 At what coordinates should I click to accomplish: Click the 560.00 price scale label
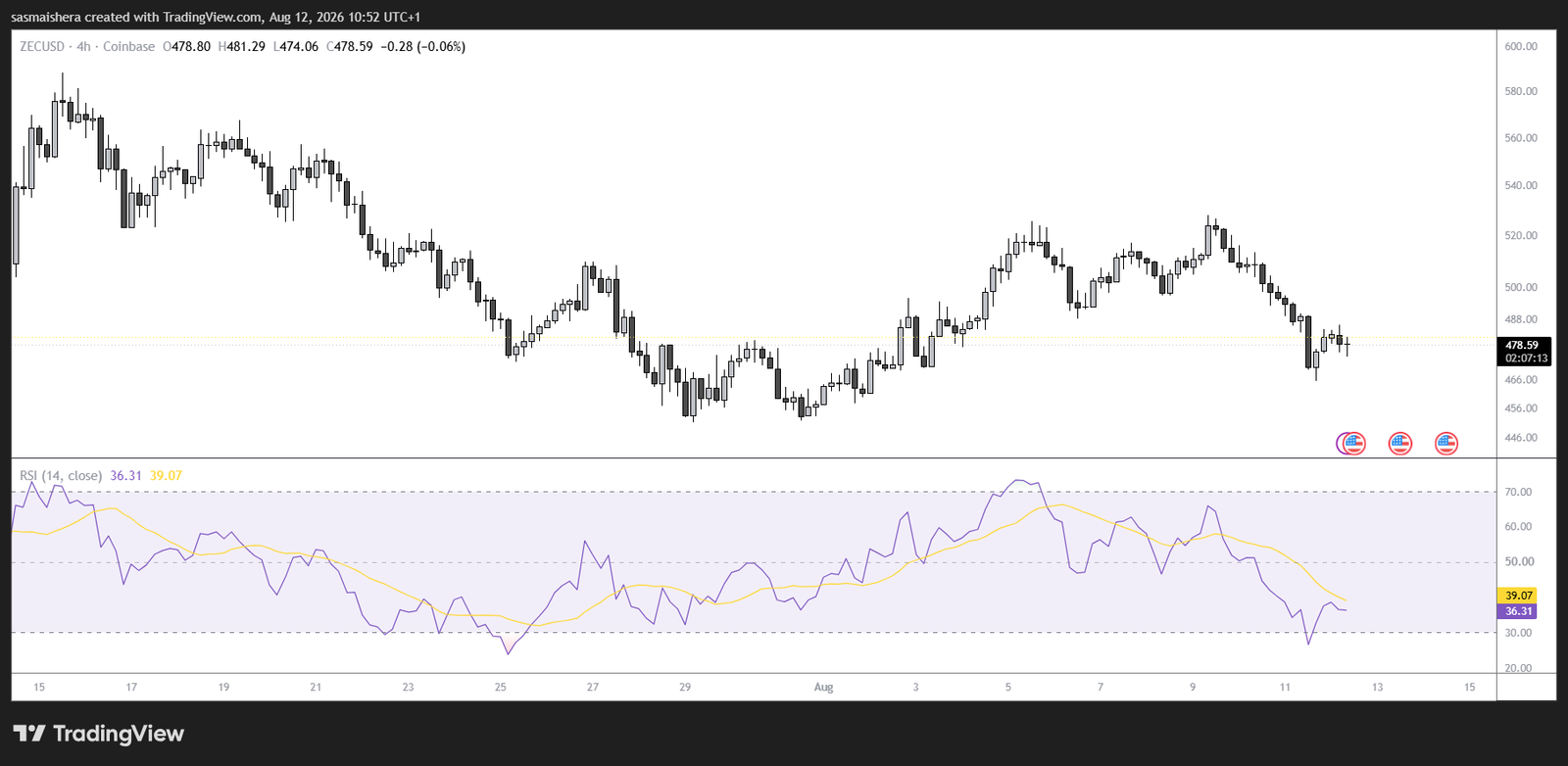[1521, 138]
